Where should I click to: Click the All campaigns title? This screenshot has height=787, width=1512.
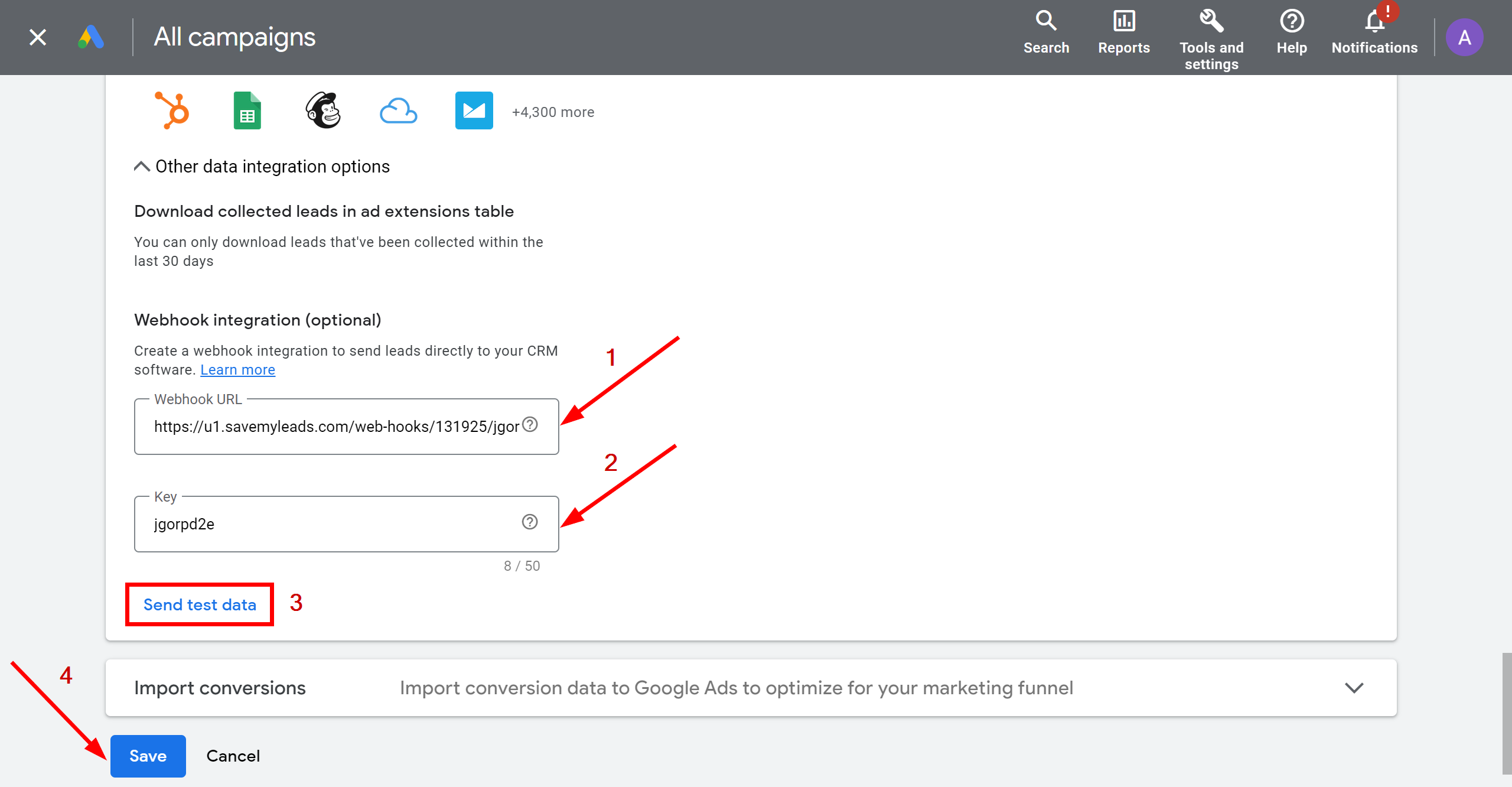pos(234,37)
